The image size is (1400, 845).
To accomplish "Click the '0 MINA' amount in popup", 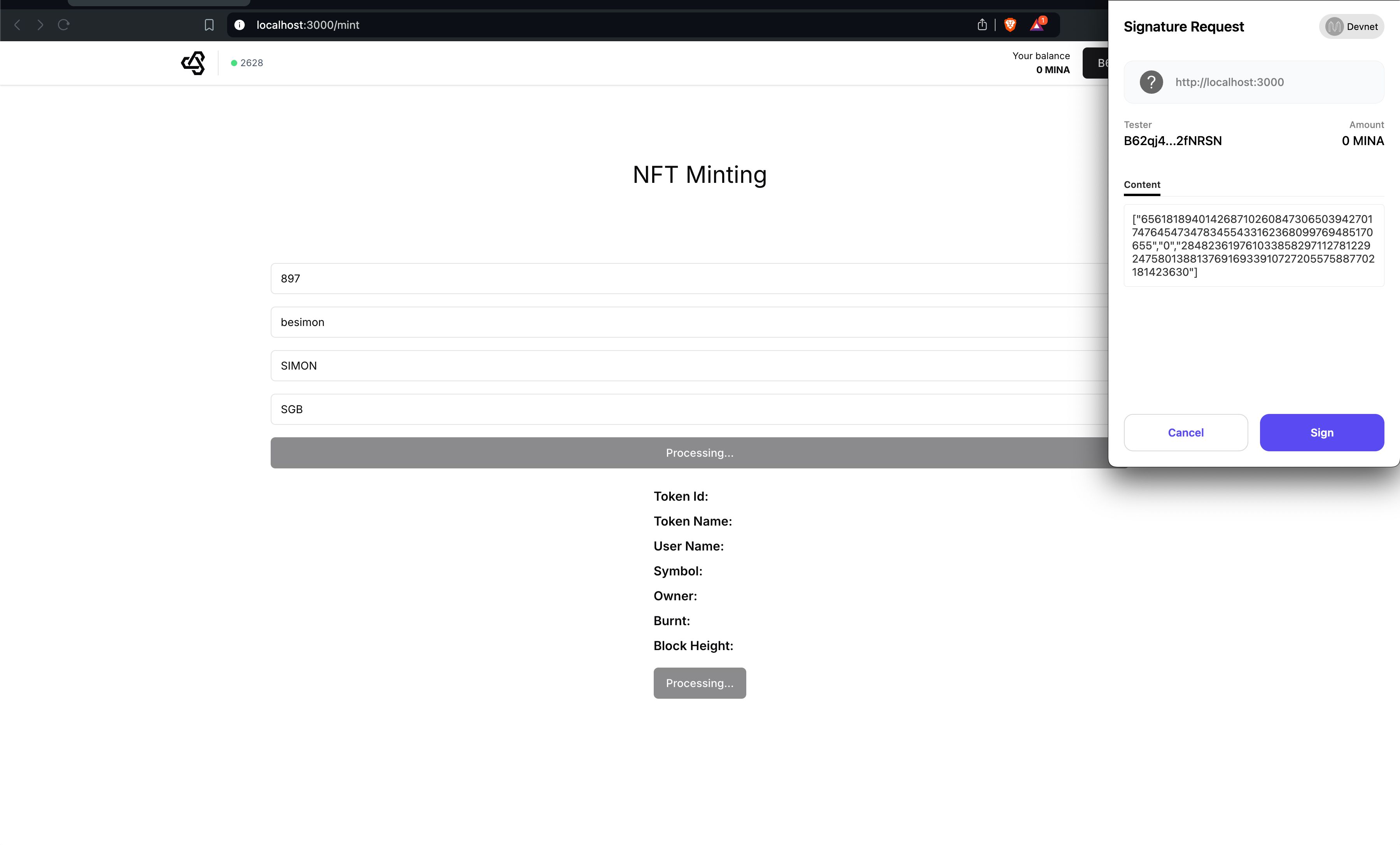I will 1363,141.
